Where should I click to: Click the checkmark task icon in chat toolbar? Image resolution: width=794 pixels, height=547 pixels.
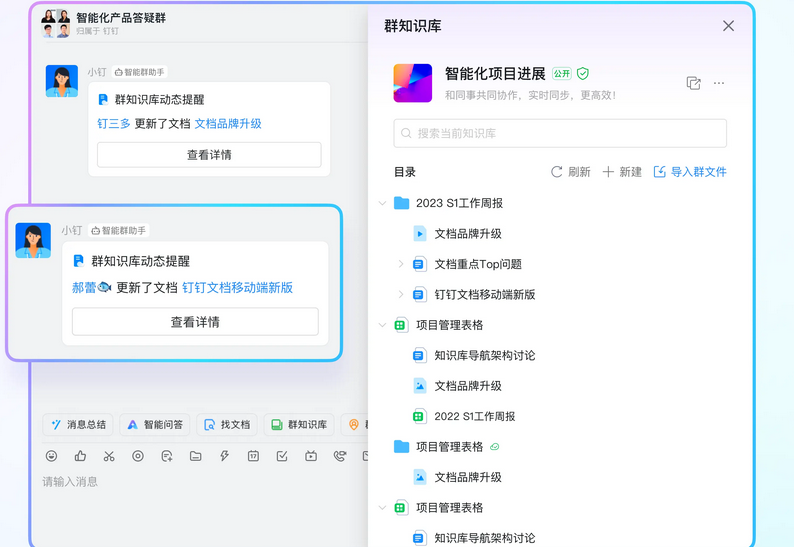tap(282, 456)
